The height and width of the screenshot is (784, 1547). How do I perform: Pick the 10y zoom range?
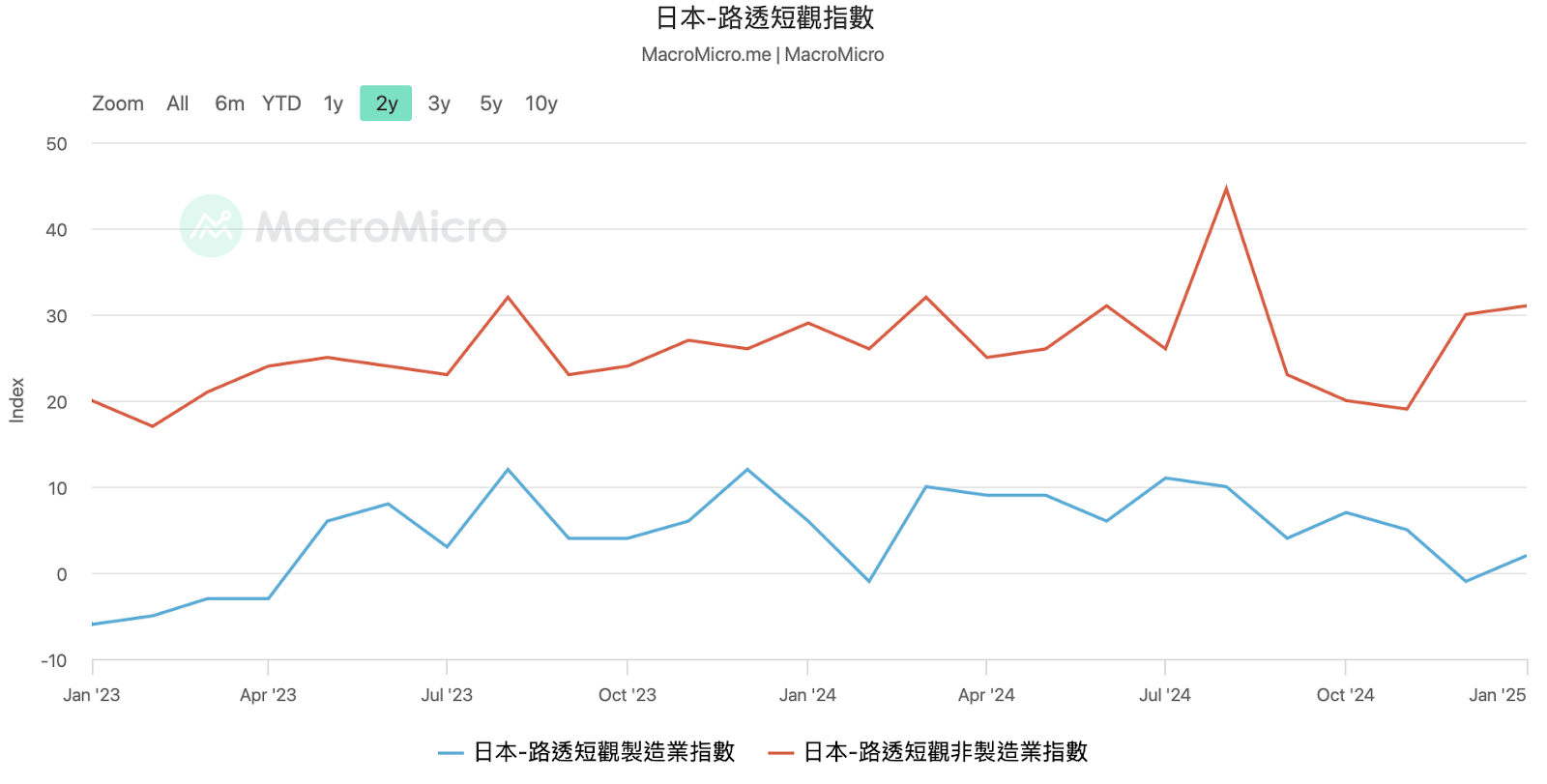tap(541, 103)
